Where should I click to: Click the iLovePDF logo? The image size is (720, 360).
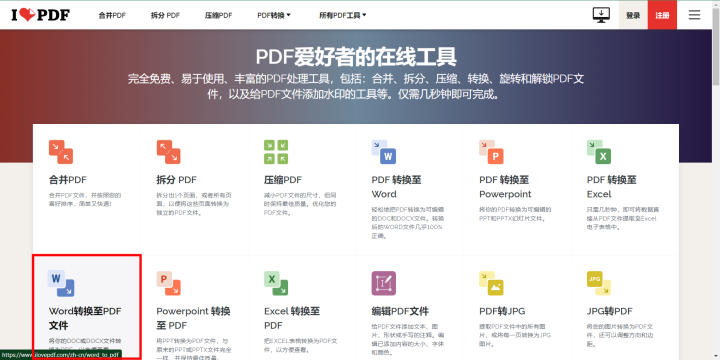(40, 15)
